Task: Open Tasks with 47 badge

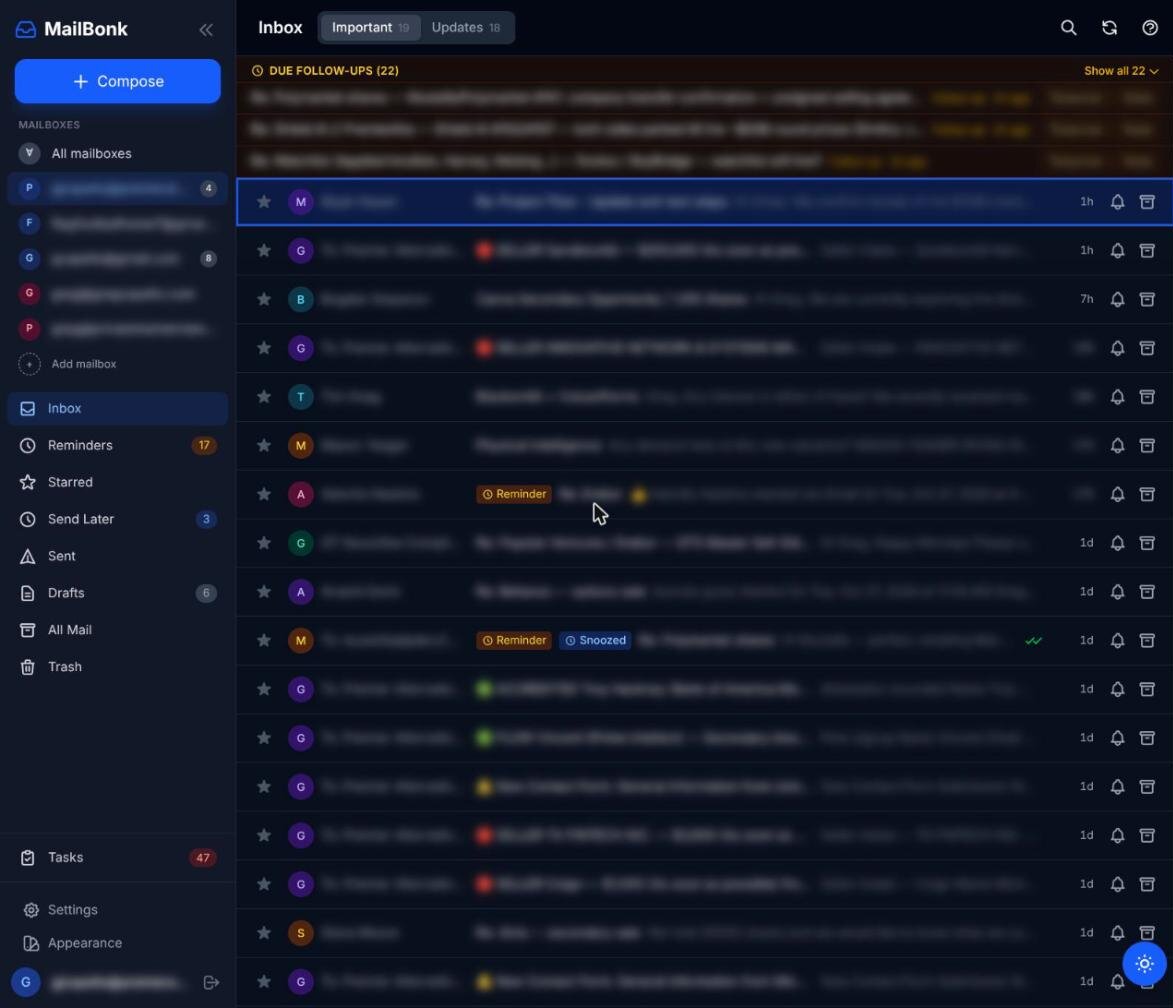Action: [x=117, y=858]
